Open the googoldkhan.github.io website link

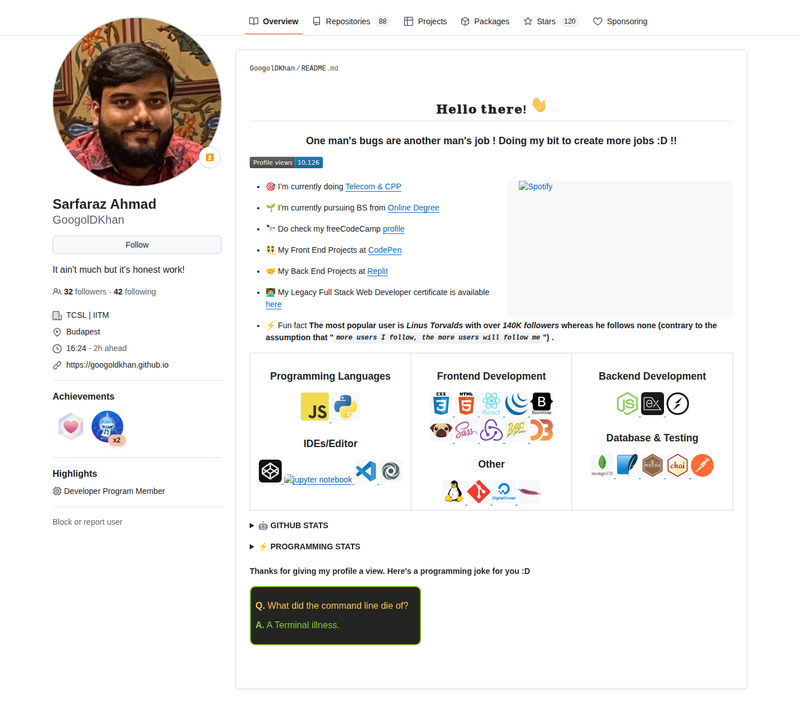(x=117, y=365)
